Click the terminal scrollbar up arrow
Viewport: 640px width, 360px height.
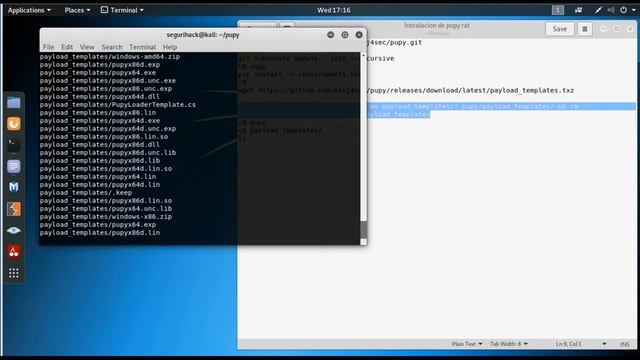363,55
